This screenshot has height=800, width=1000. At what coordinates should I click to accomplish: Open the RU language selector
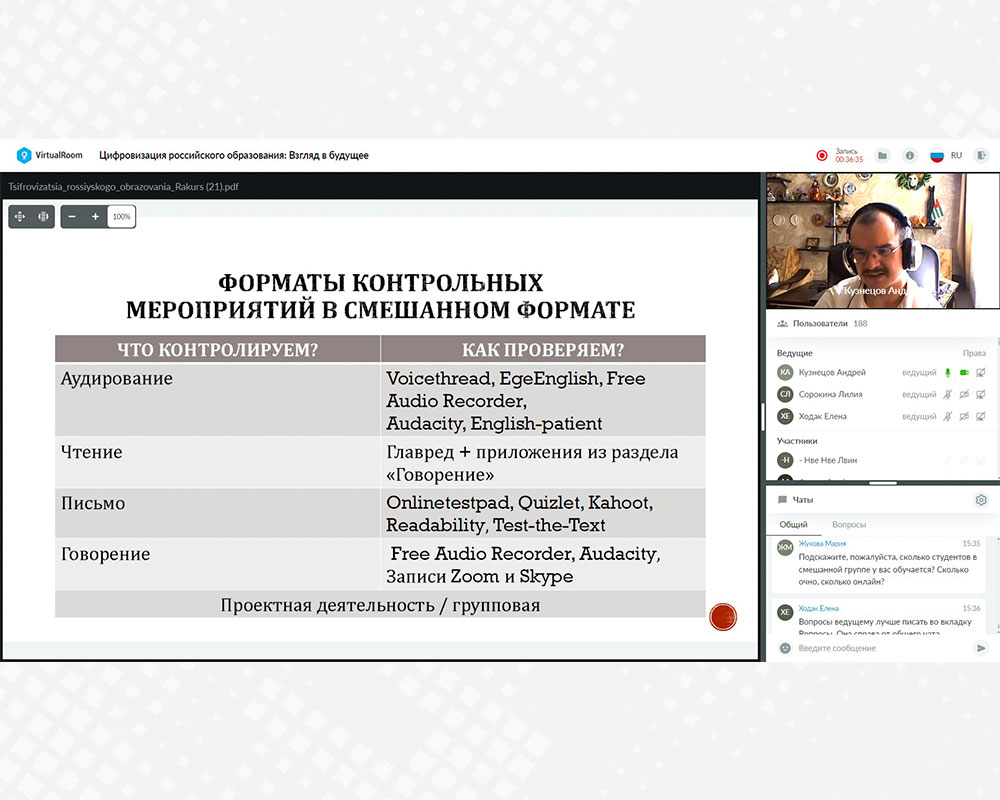coord(946,155)
